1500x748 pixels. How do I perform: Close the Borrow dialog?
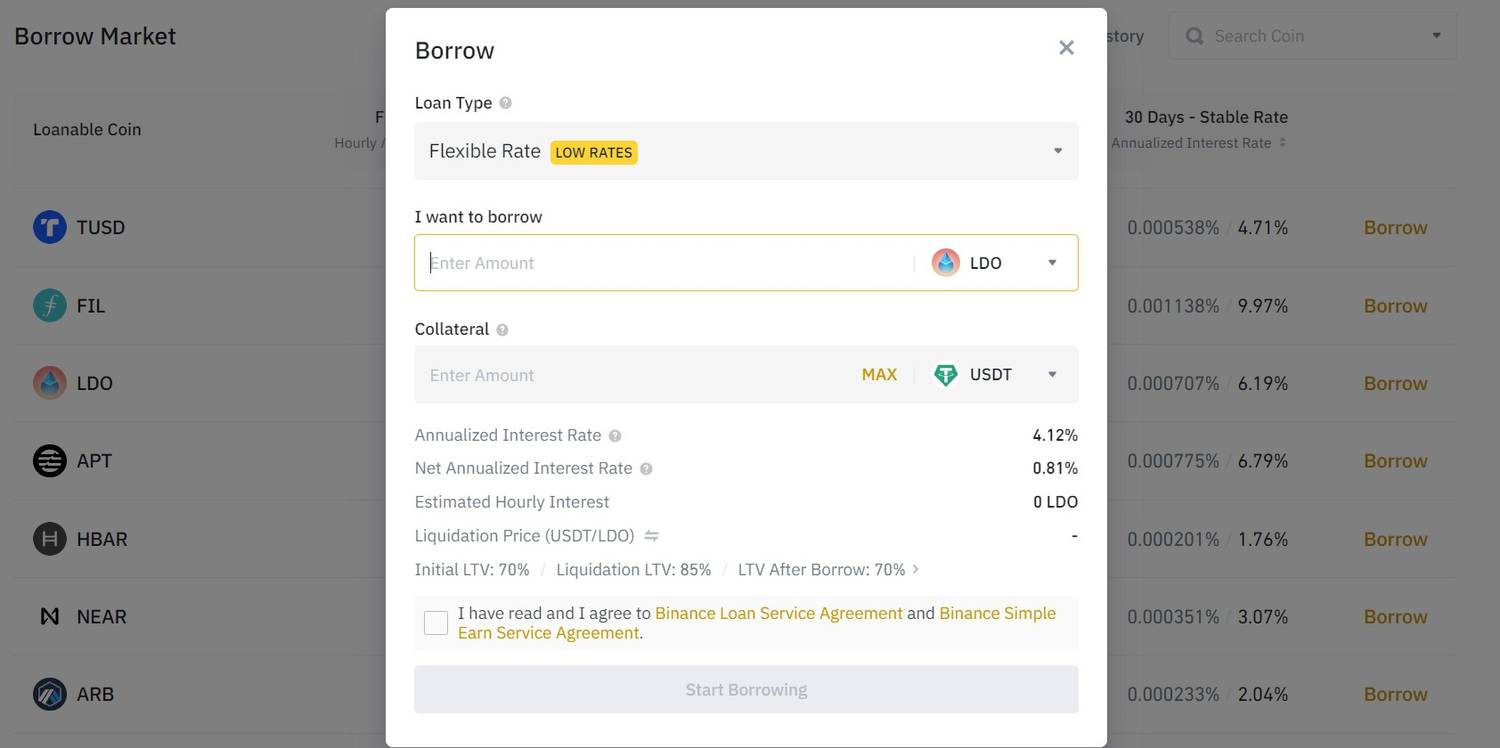coord(1066,48)
